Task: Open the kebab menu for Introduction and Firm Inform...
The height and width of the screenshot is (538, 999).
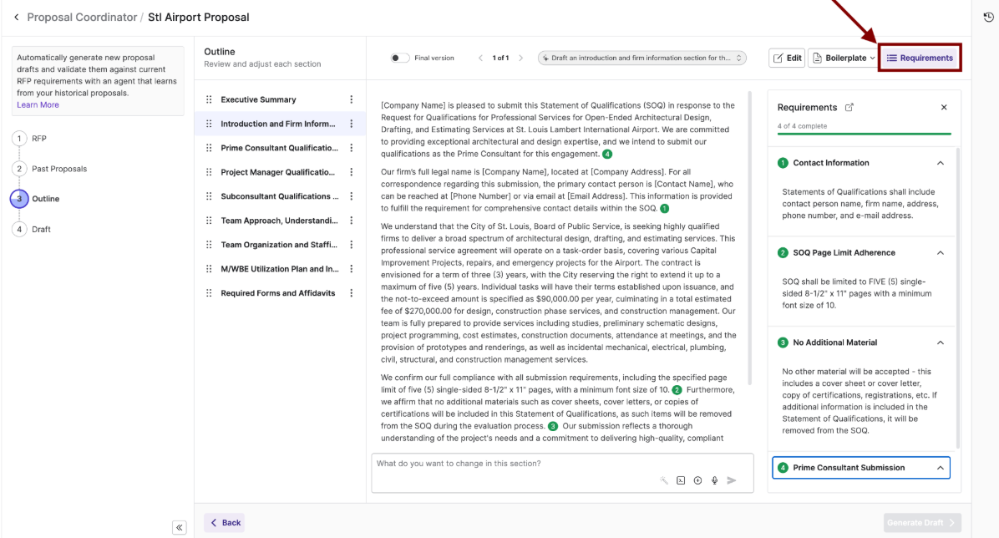Action: [x=351, y=124]
